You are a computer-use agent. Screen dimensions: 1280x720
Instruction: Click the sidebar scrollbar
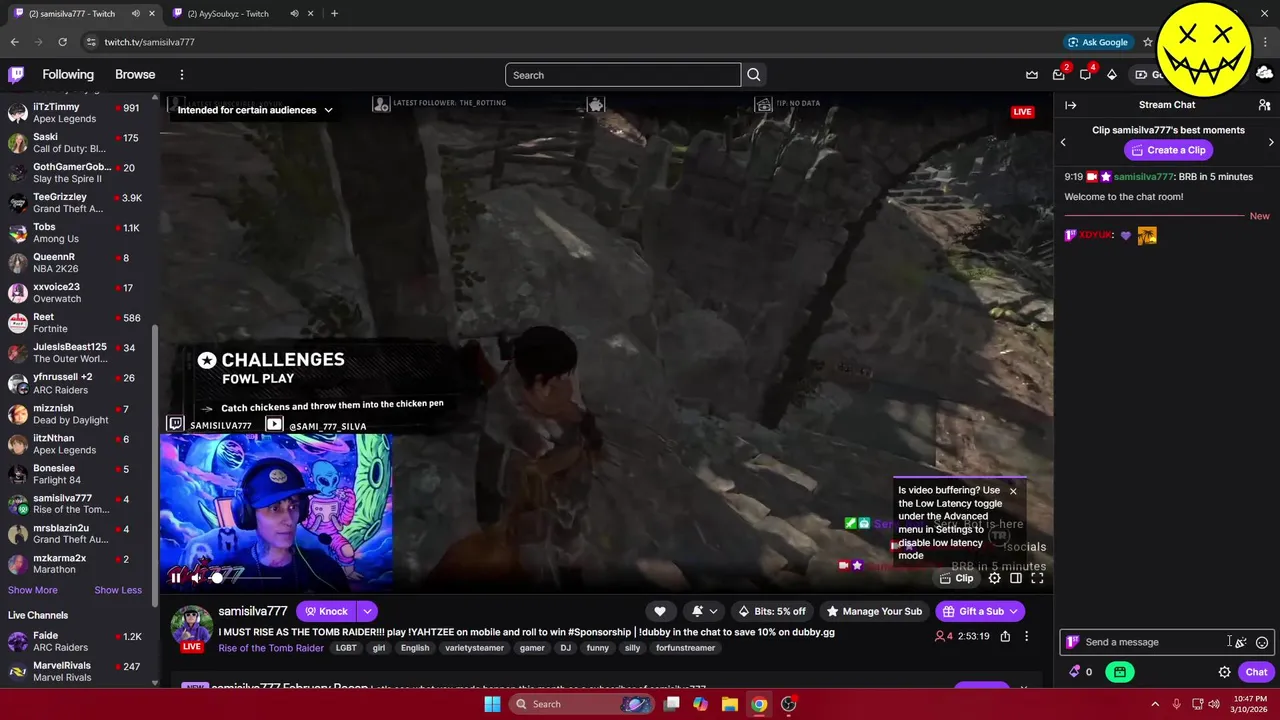pyautogui.click(x=155, y=465)
